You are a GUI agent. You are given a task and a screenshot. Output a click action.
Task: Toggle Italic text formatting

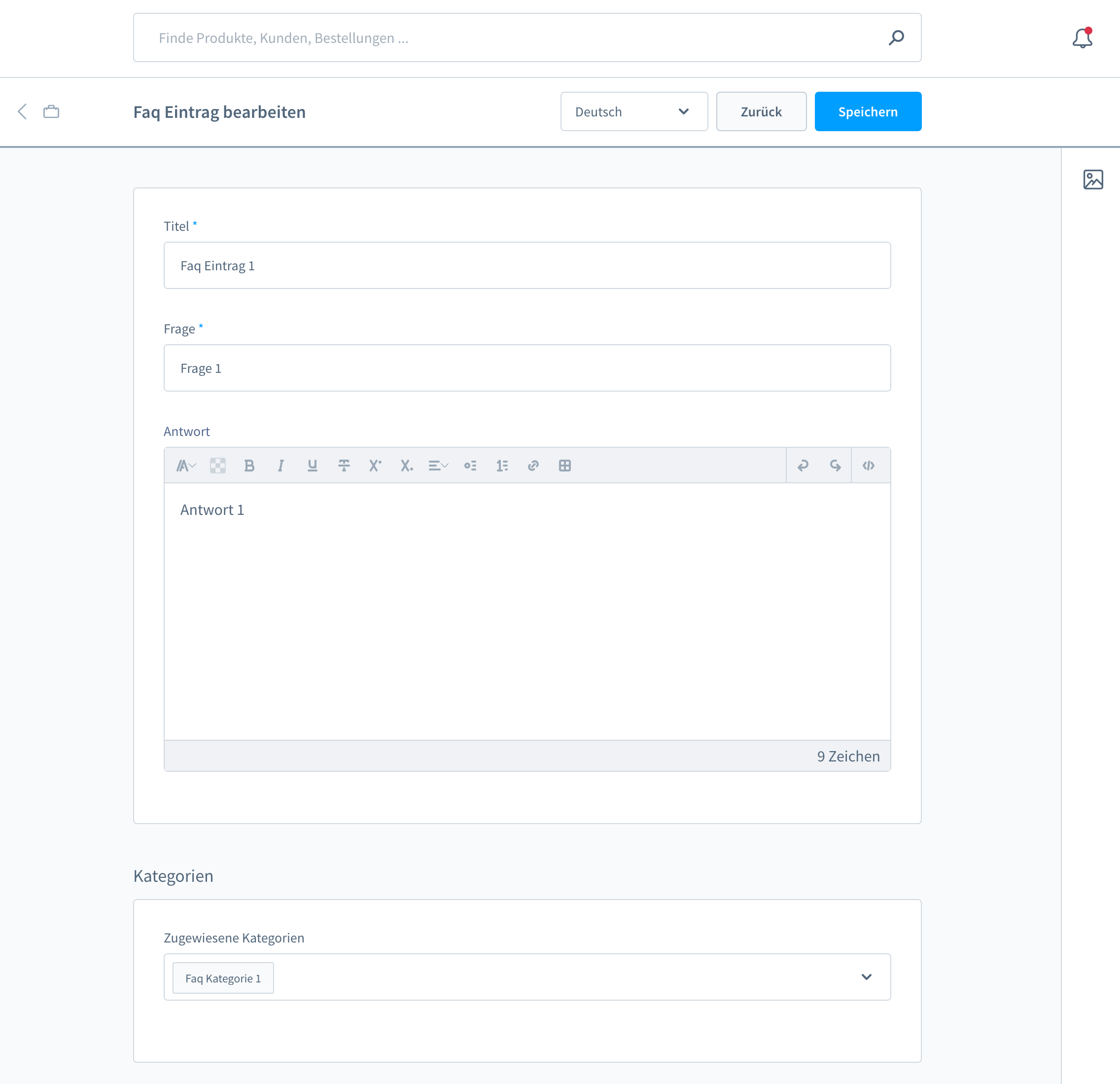[x=280, y=465]
